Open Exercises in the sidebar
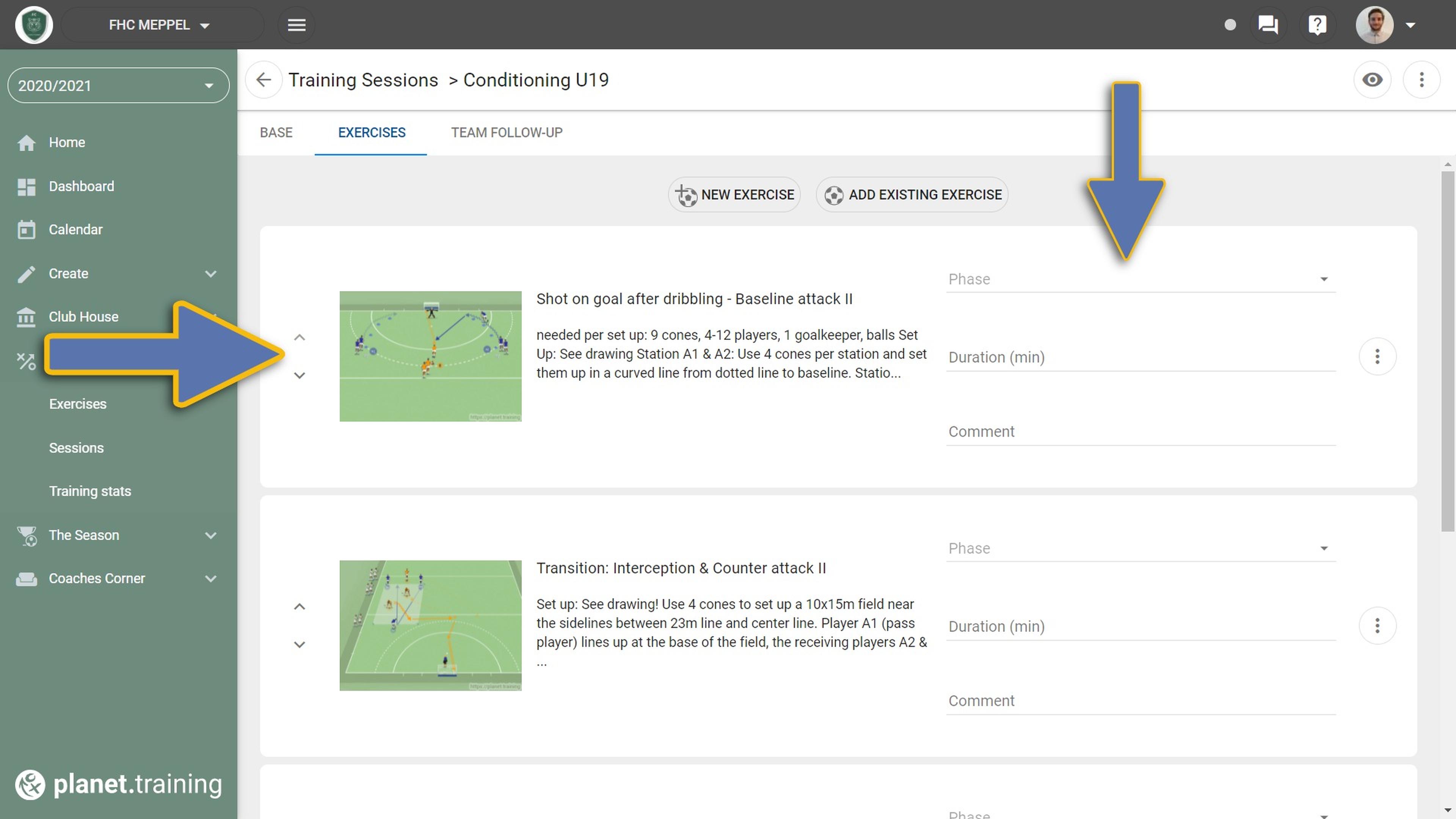This screenshot has width=1456, height=819. pyautogui.click(x=77, y=404)
